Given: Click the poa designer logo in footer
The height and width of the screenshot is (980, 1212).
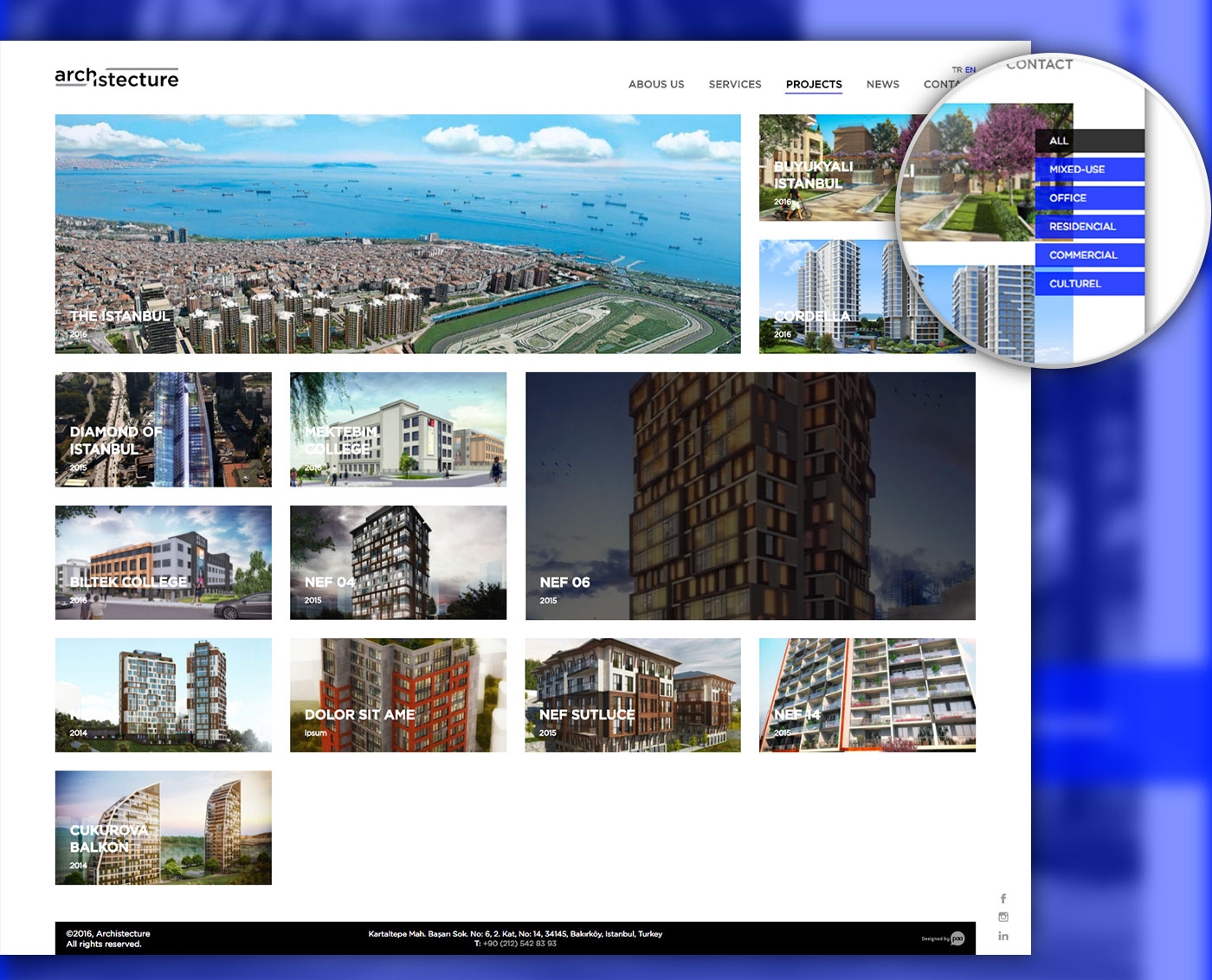Looking at the screenshot, I should pyautogui.click(x=957, y=938).
